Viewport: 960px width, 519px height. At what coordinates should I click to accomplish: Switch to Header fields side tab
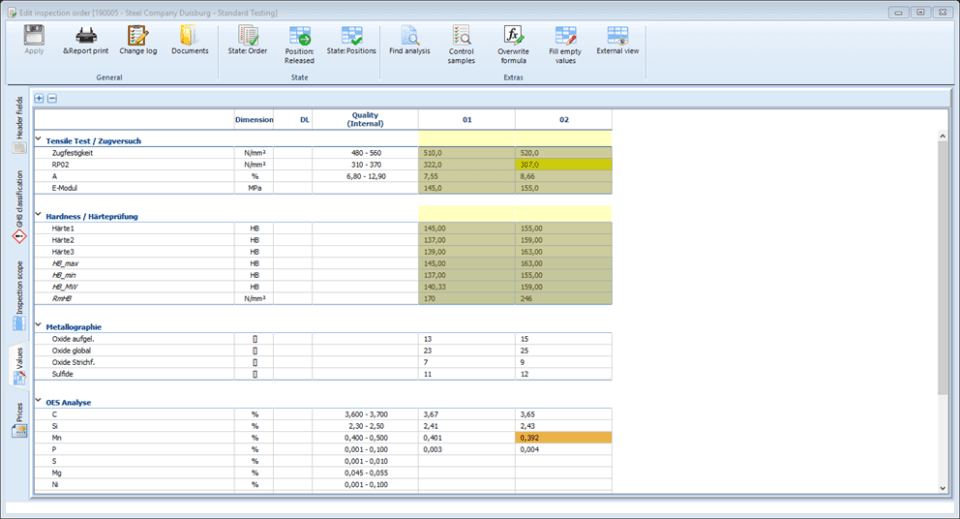coord(19,124)
